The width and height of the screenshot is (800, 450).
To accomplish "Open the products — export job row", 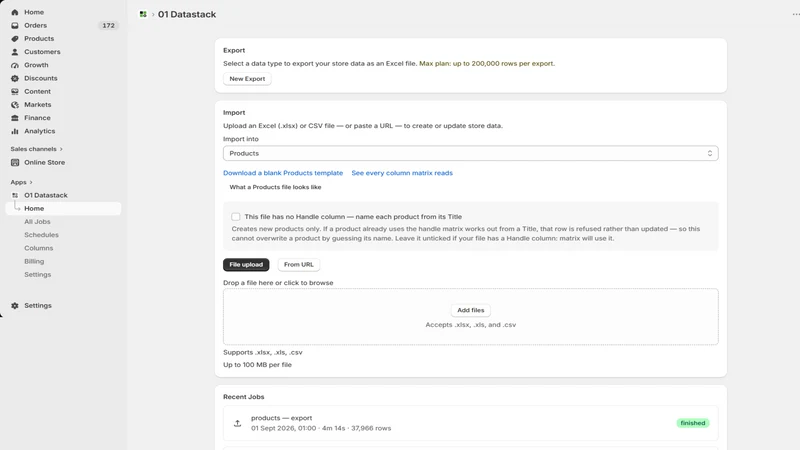I will 470,423.
